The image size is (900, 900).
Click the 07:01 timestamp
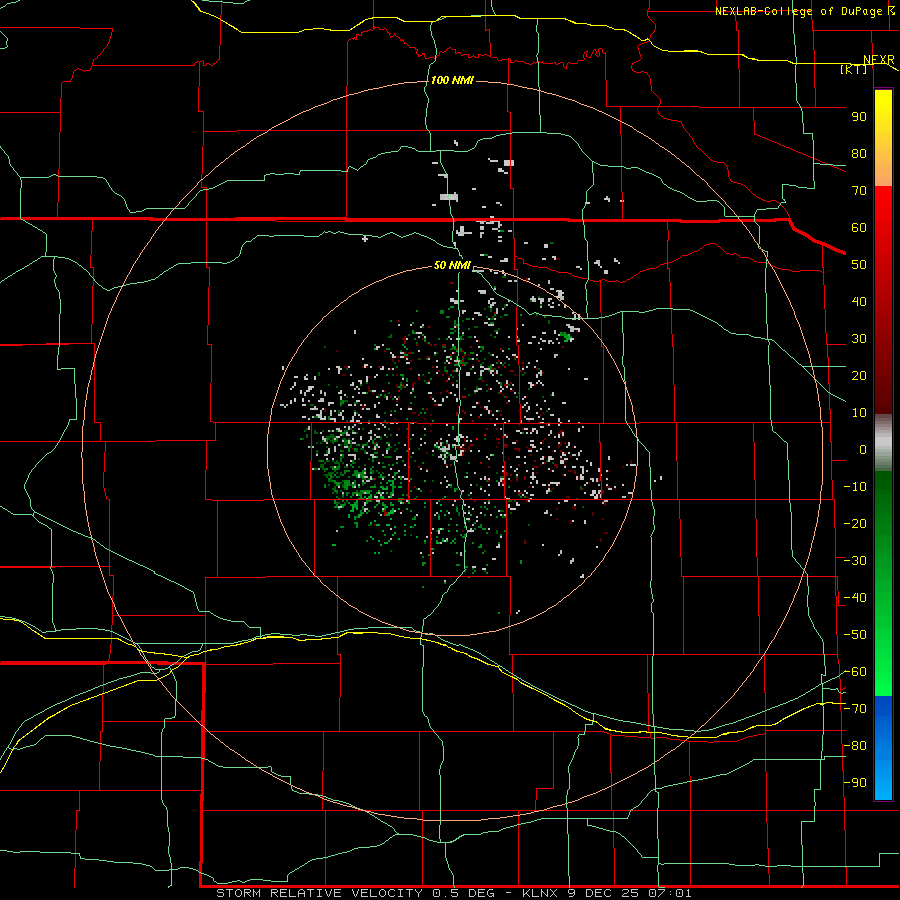pyautogui.click(x=670, y=893)
